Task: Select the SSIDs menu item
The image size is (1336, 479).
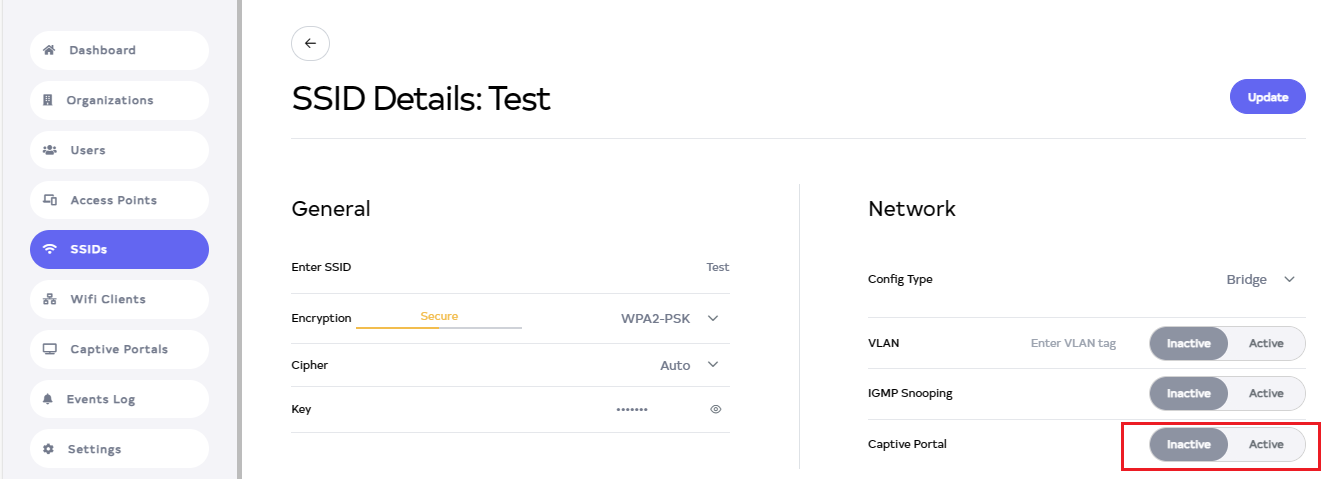Action: (119, 249)
